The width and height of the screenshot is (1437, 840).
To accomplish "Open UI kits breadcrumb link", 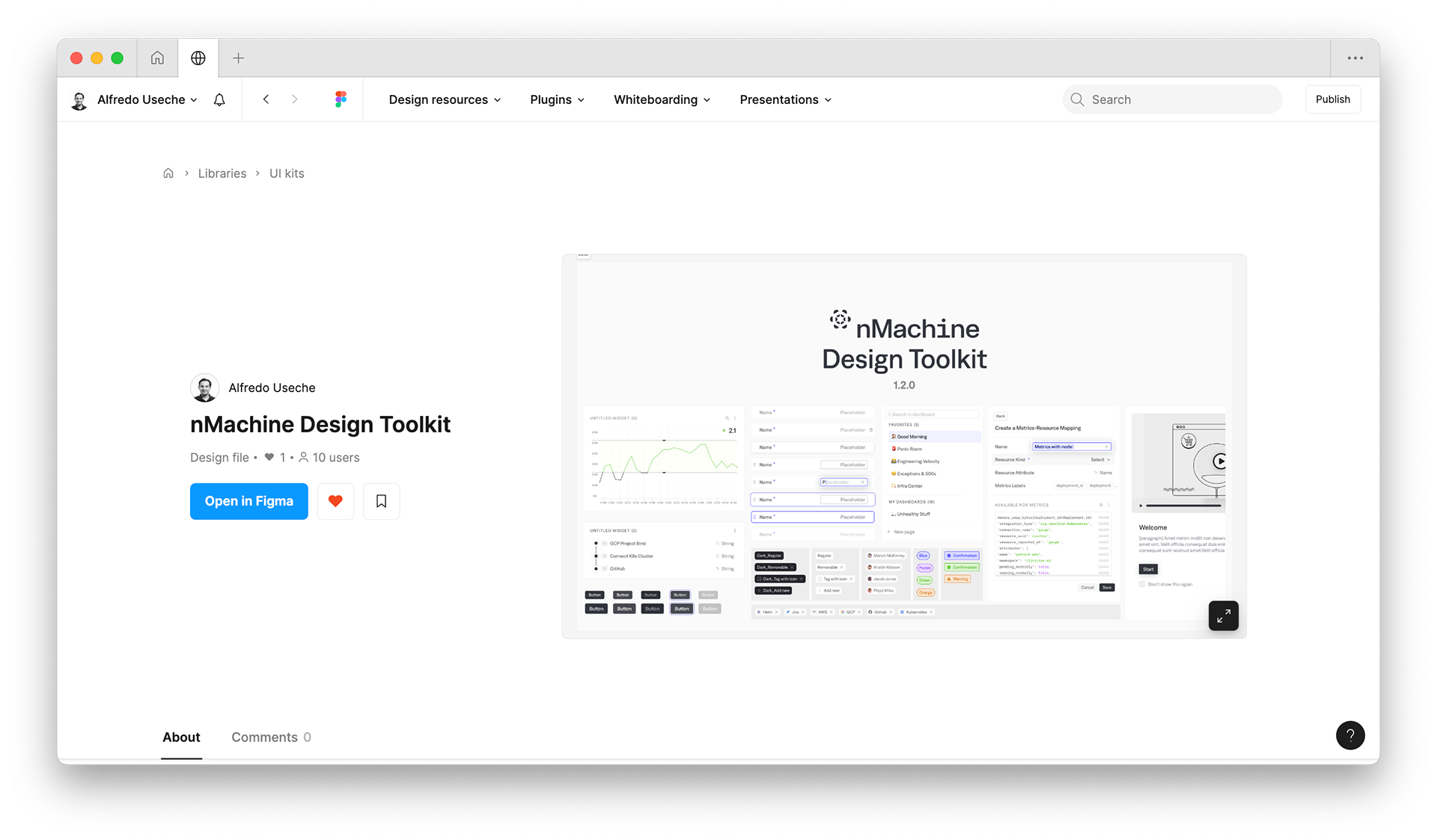I will [287, 174].
